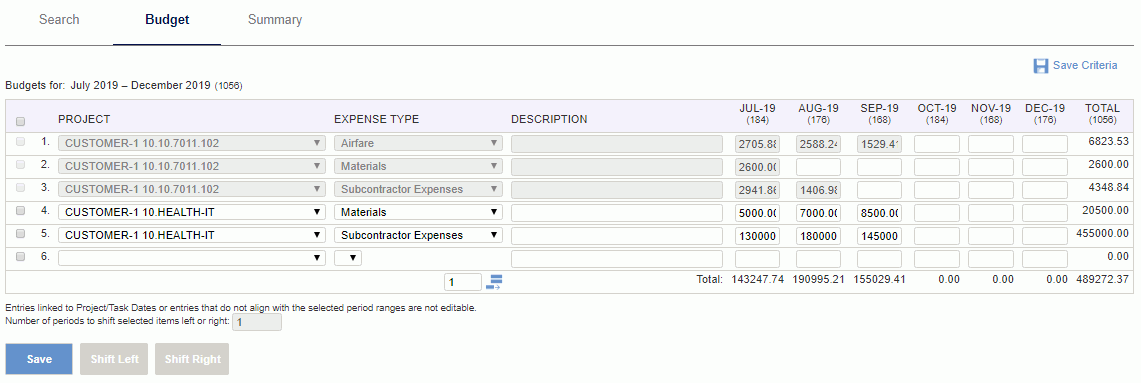This screenshot has width=1141, height=383.
Task: Switch to the Summary tab
Action: 275,20
